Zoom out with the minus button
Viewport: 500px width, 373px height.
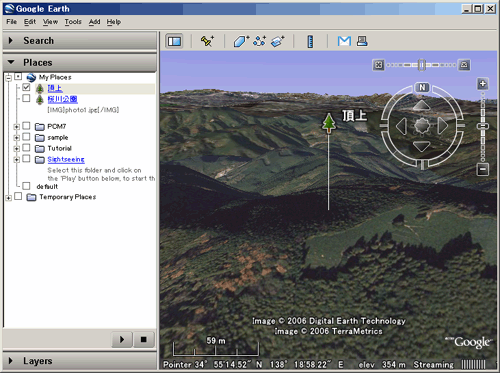[482, 169]
